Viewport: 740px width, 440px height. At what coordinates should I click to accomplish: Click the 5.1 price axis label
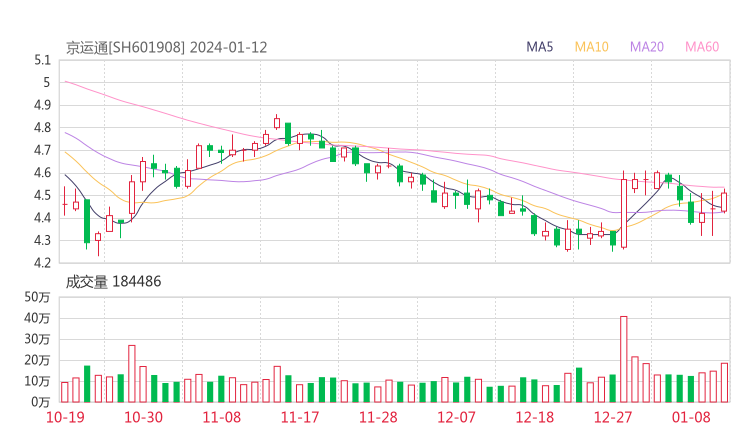tap(42, 60)
